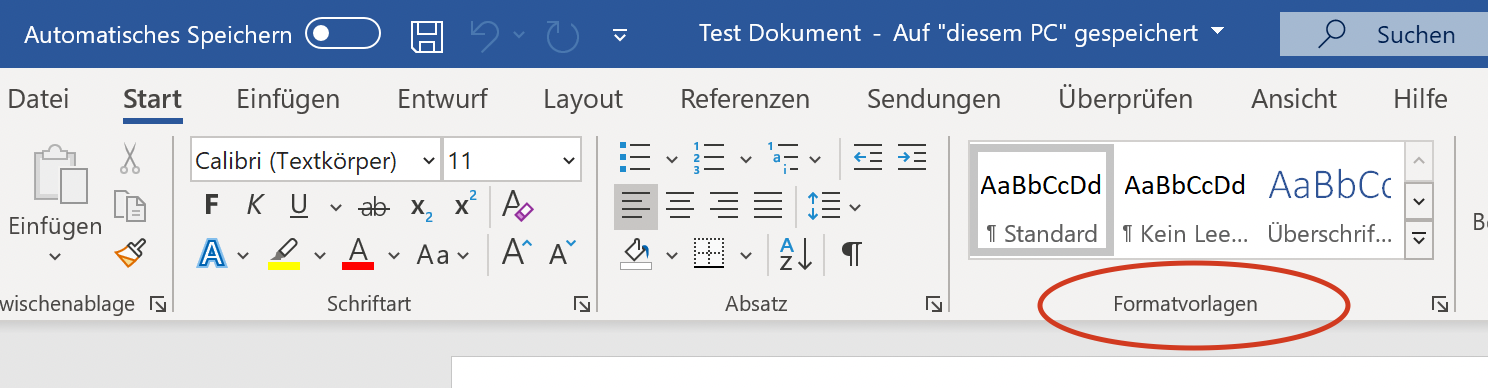Image resolution: width=1488 pixels, height=388 pixels.
Task: Click the copy icon
Action: [130, 205]
